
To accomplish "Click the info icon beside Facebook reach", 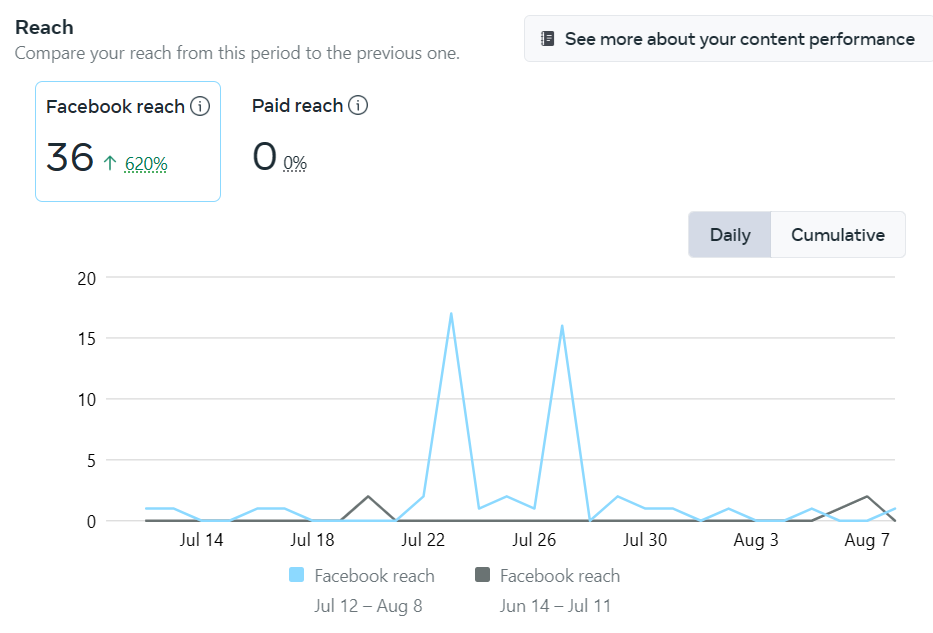I will pos(200,106).
